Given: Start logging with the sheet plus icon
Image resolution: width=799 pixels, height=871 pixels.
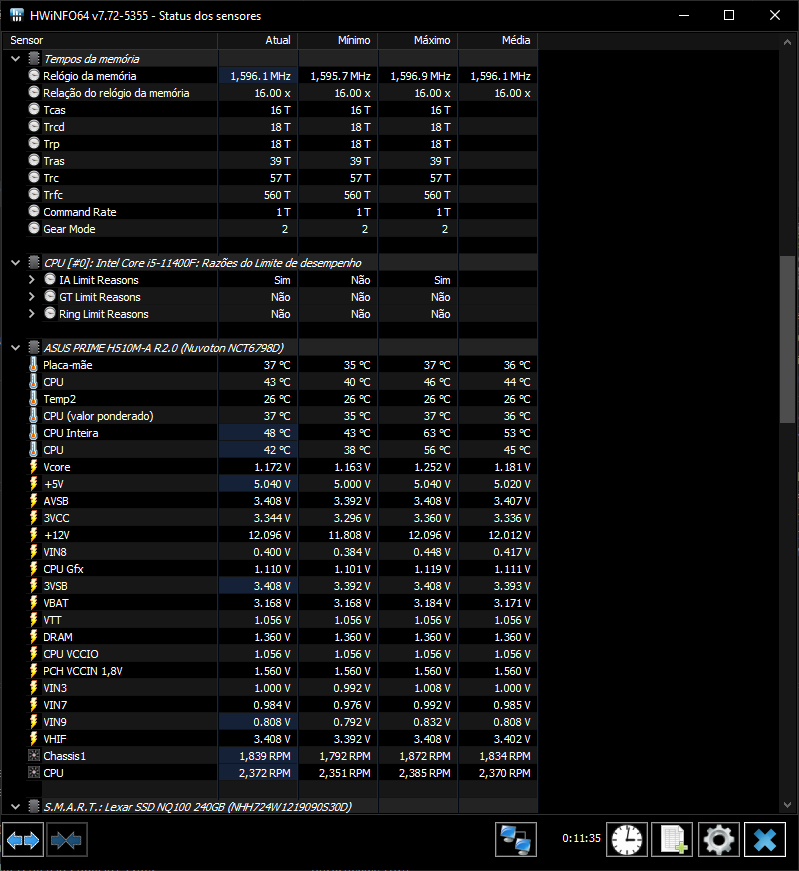Looking at the screenshot, I should coord(672,839).
